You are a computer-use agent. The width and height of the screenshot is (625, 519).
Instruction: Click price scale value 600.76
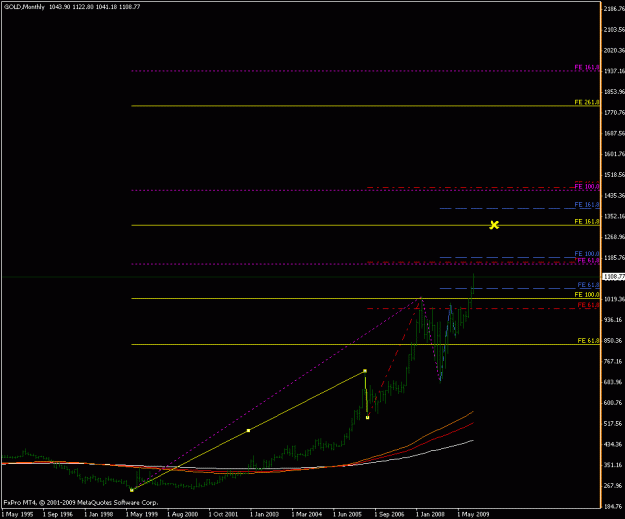[x=614, y=403]
